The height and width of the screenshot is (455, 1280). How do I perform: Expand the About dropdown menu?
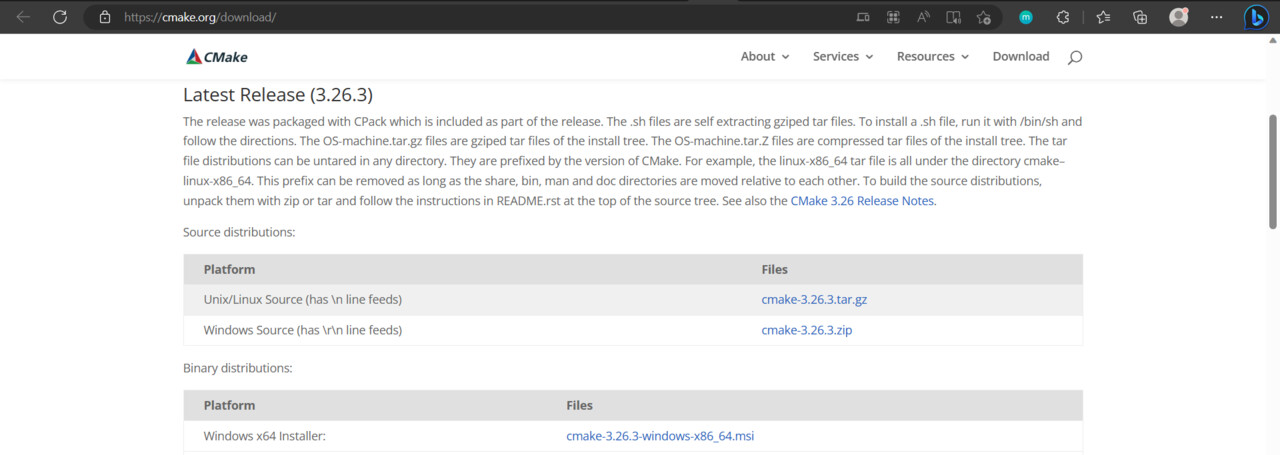click(x=765, y=56)
